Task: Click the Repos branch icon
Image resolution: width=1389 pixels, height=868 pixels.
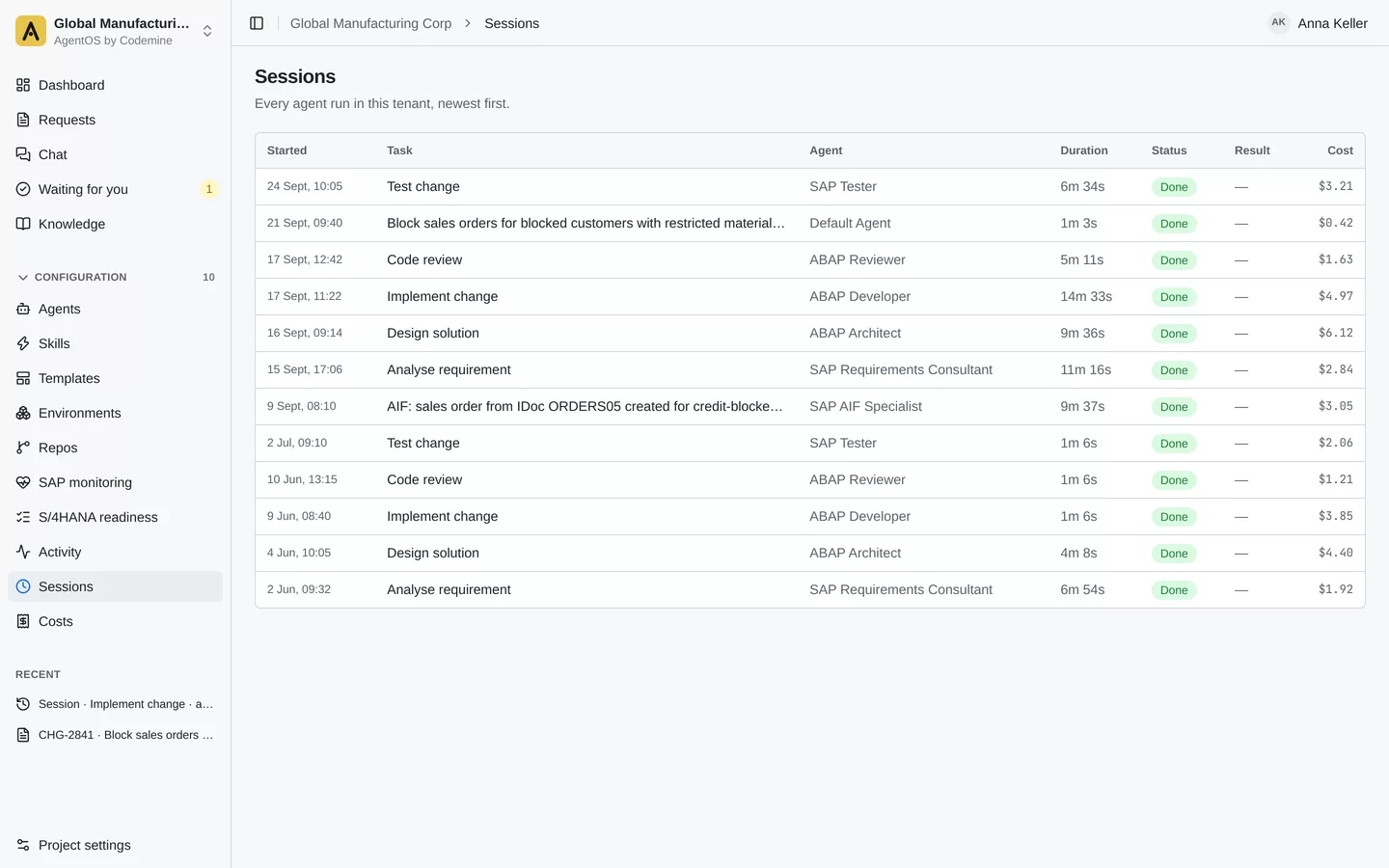Action: point(23,448)
